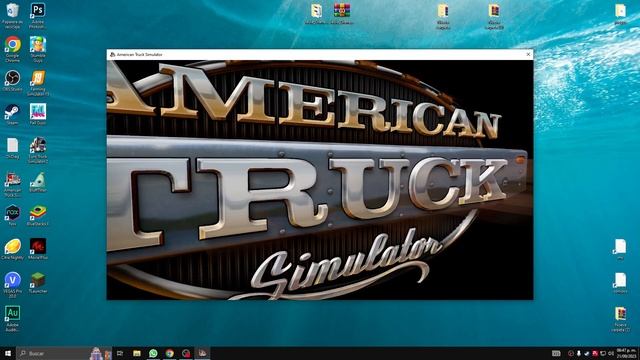The image size is (640, 360).
Task: Close the American Truck Simulator window
Action: 528,54
